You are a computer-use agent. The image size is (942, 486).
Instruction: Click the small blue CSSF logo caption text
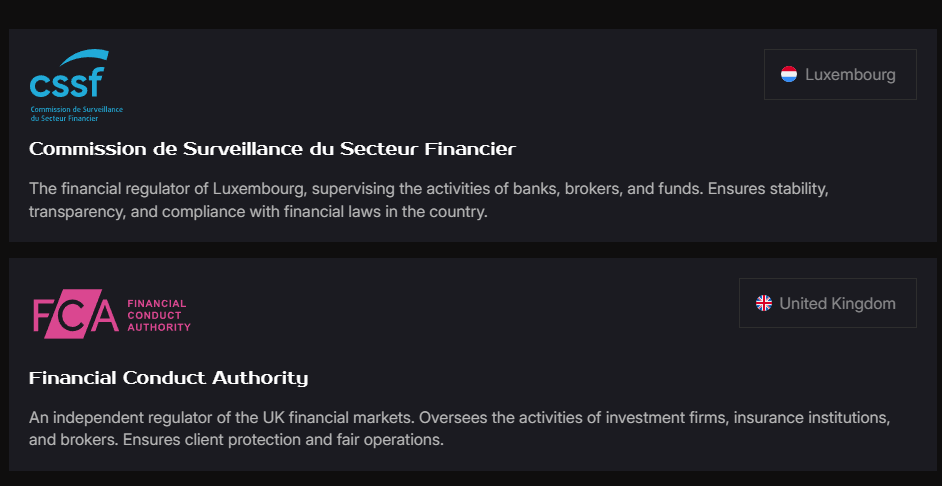[77, 112]
